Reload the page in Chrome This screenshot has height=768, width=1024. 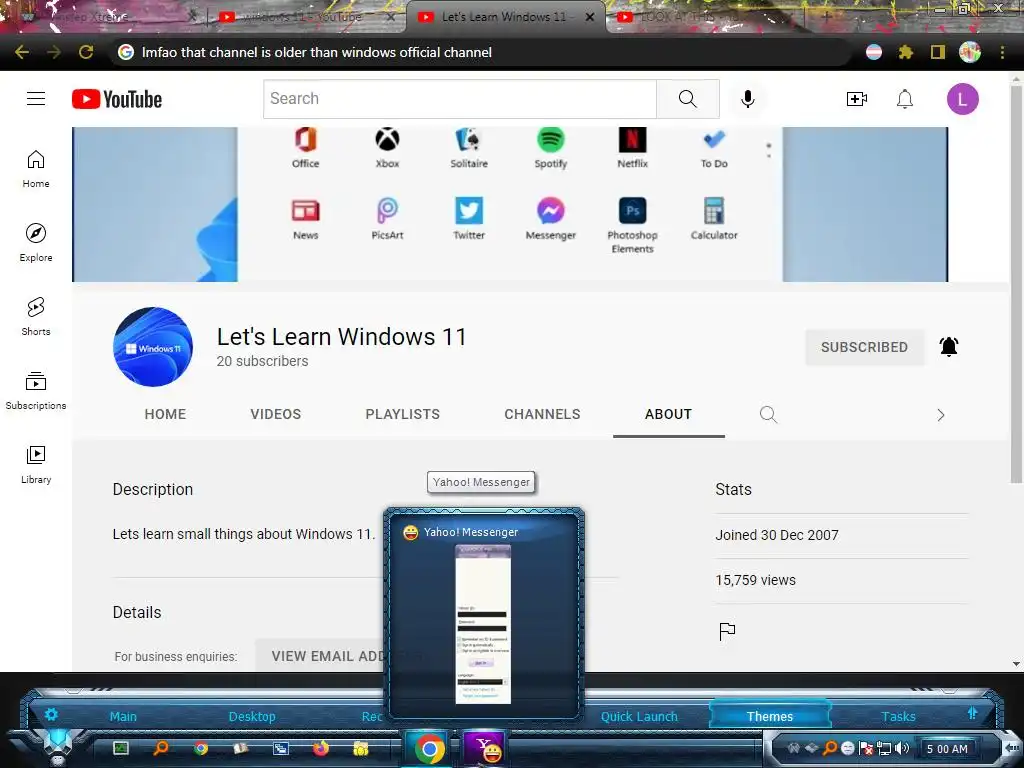[86, 52]
